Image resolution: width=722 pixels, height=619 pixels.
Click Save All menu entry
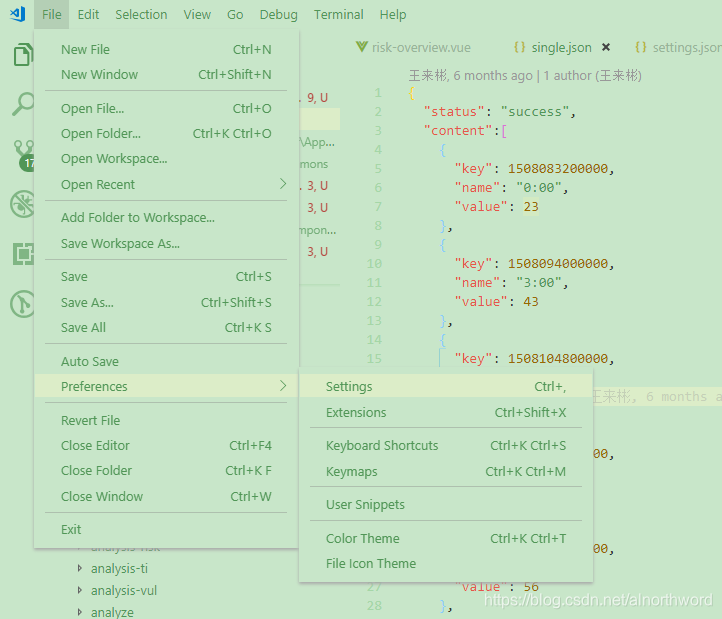[166, 327]
